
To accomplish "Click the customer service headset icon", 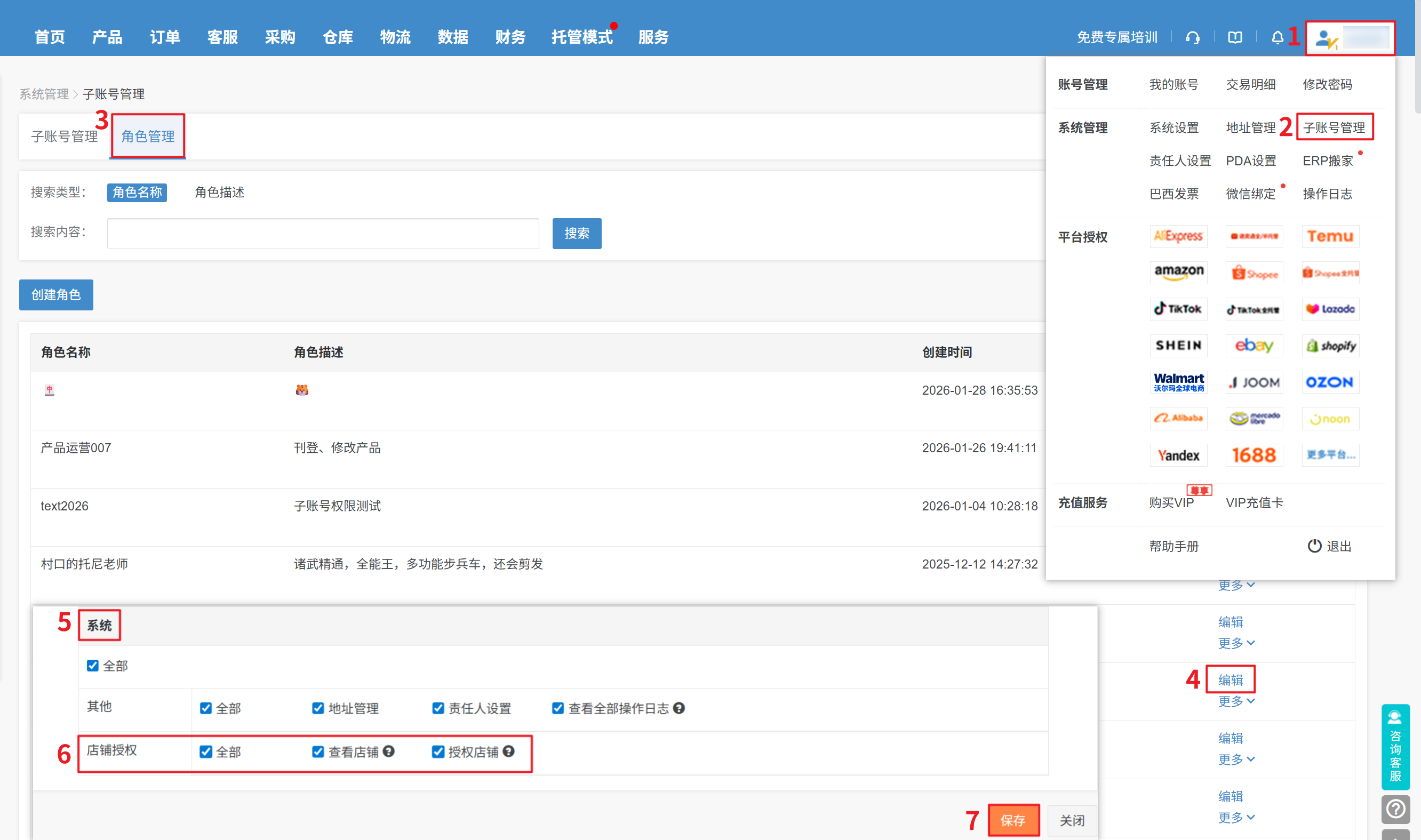I will tap(1192, 37).
